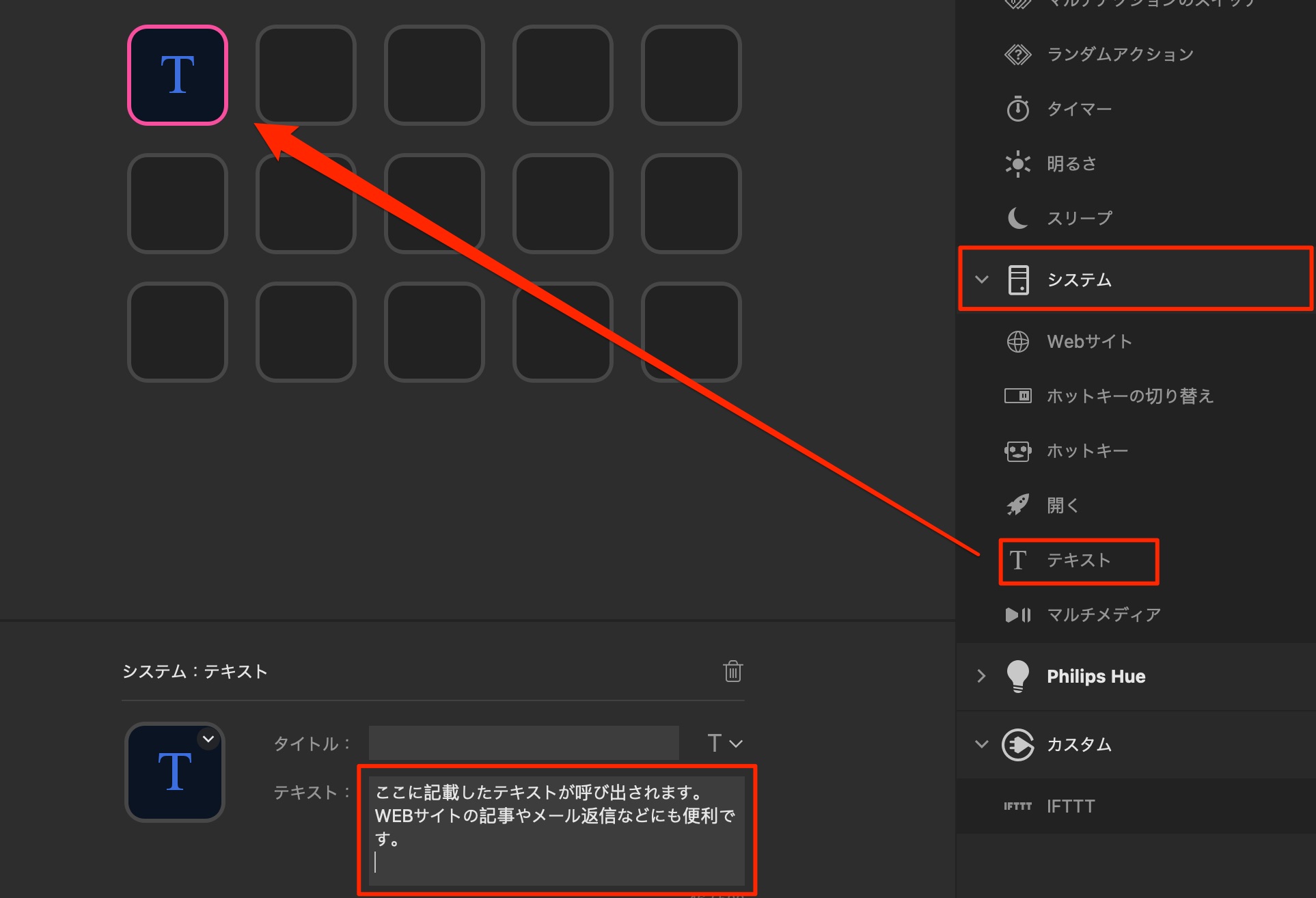Screen dimensions: 1316x898
Task: Click the T key icon preview in properties
Action: point(175,772)
